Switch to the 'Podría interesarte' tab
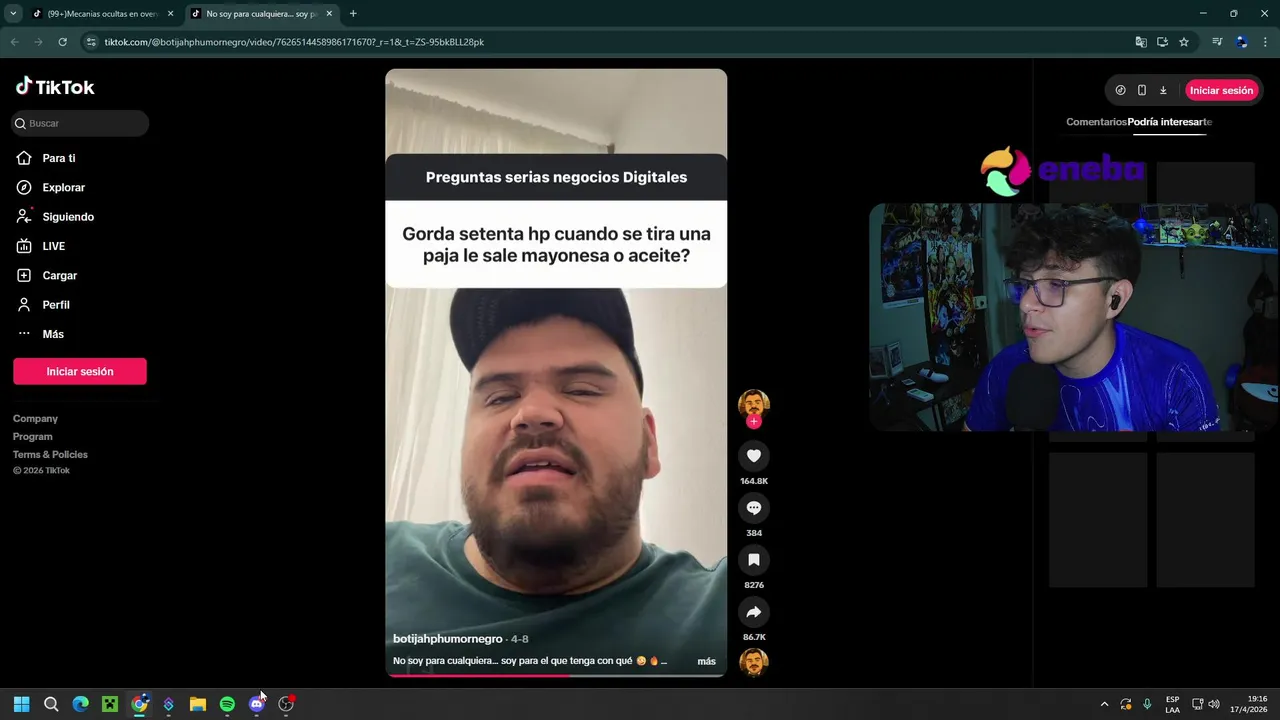Screen dimensions: 1280x720 pos(1169,122)
